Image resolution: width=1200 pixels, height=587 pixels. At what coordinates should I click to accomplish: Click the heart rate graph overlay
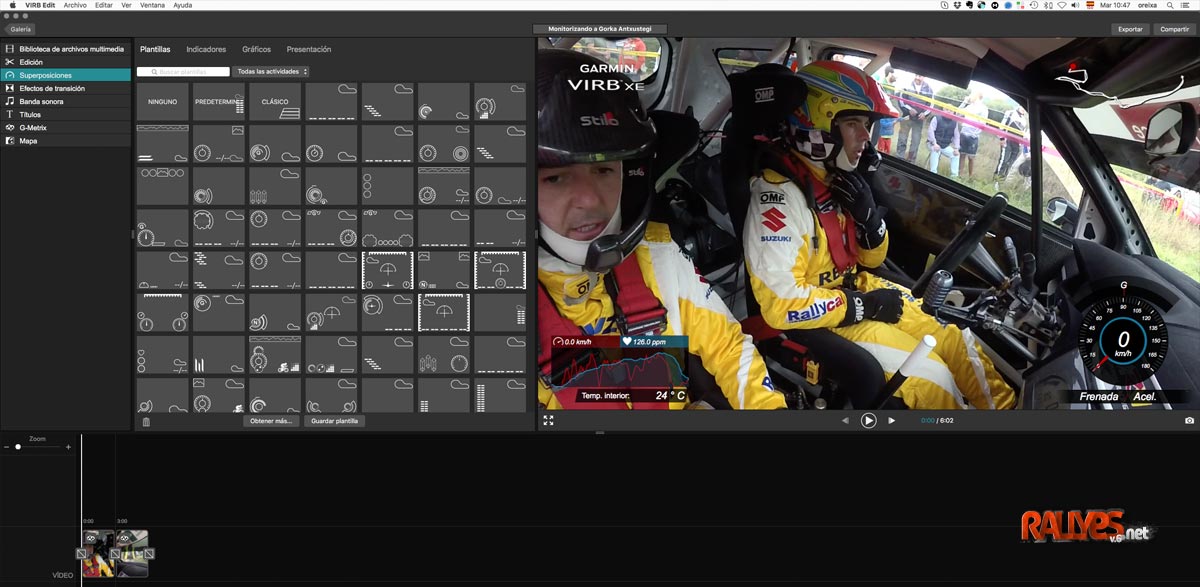(619, 361)
